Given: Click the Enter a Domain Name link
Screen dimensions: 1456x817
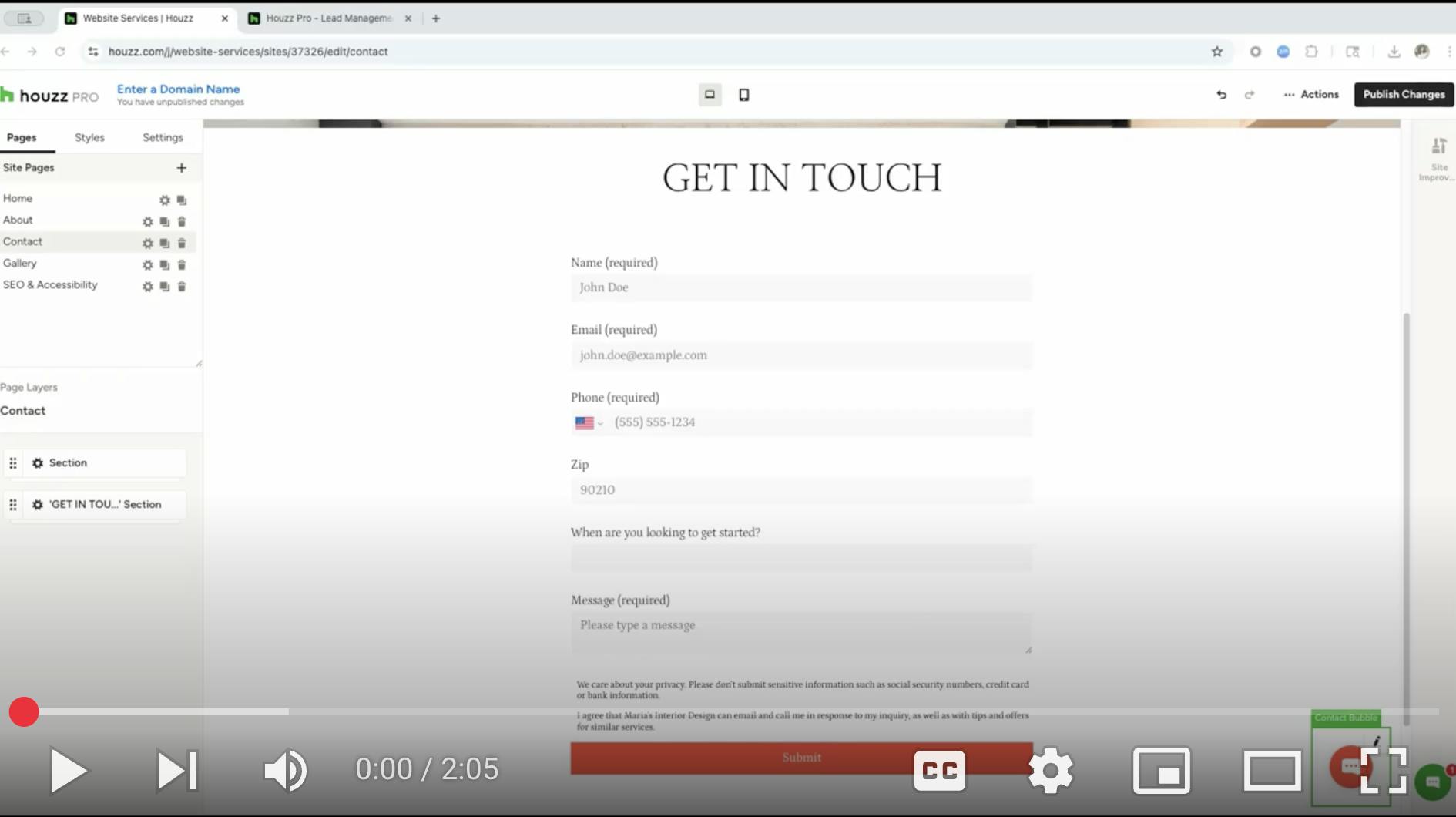Looking at the screenshot, I should 178,89.
